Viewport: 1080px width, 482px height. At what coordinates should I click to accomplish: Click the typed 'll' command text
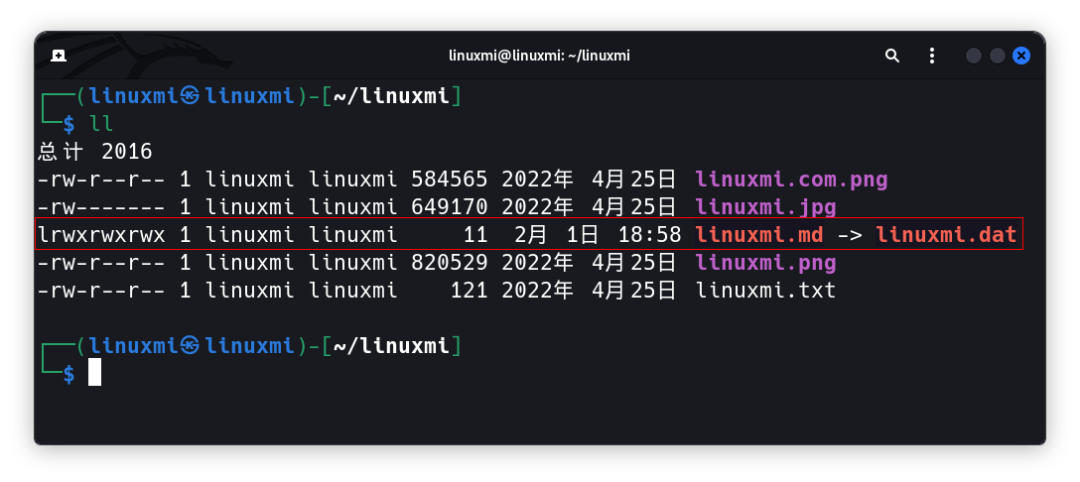tap(101, 124)
